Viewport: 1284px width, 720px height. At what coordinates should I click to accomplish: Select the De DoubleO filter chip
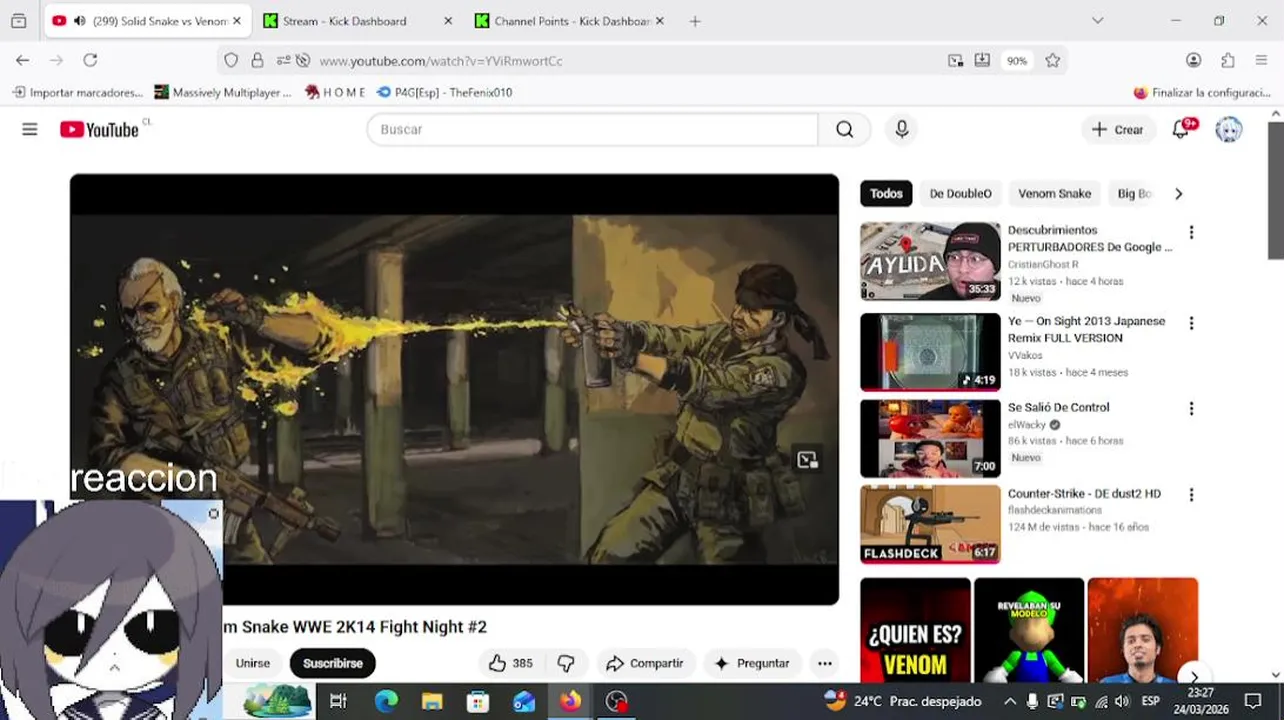960,194
